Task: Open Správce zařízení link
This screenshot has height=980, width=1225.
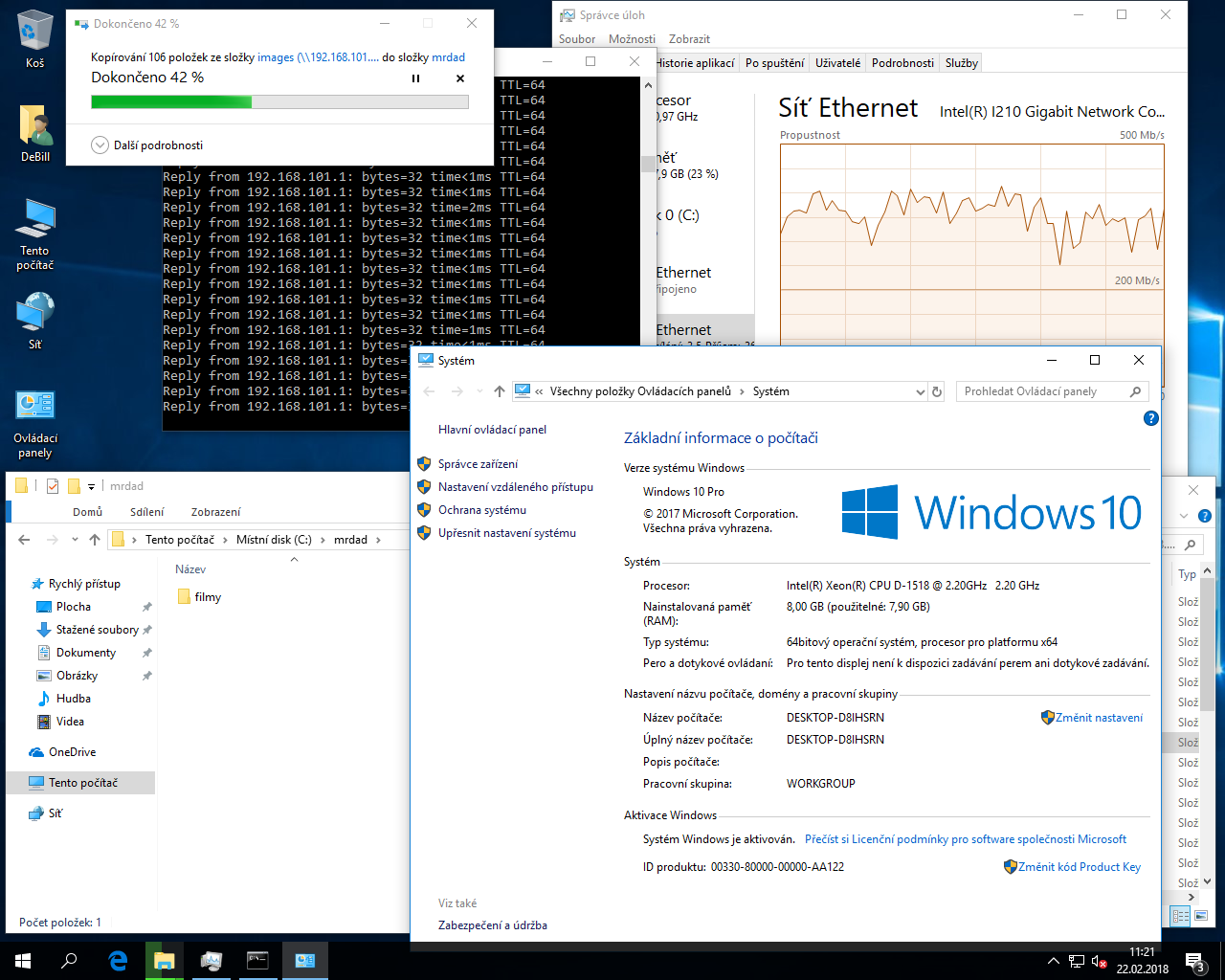Action: click(x=478, y=464)
